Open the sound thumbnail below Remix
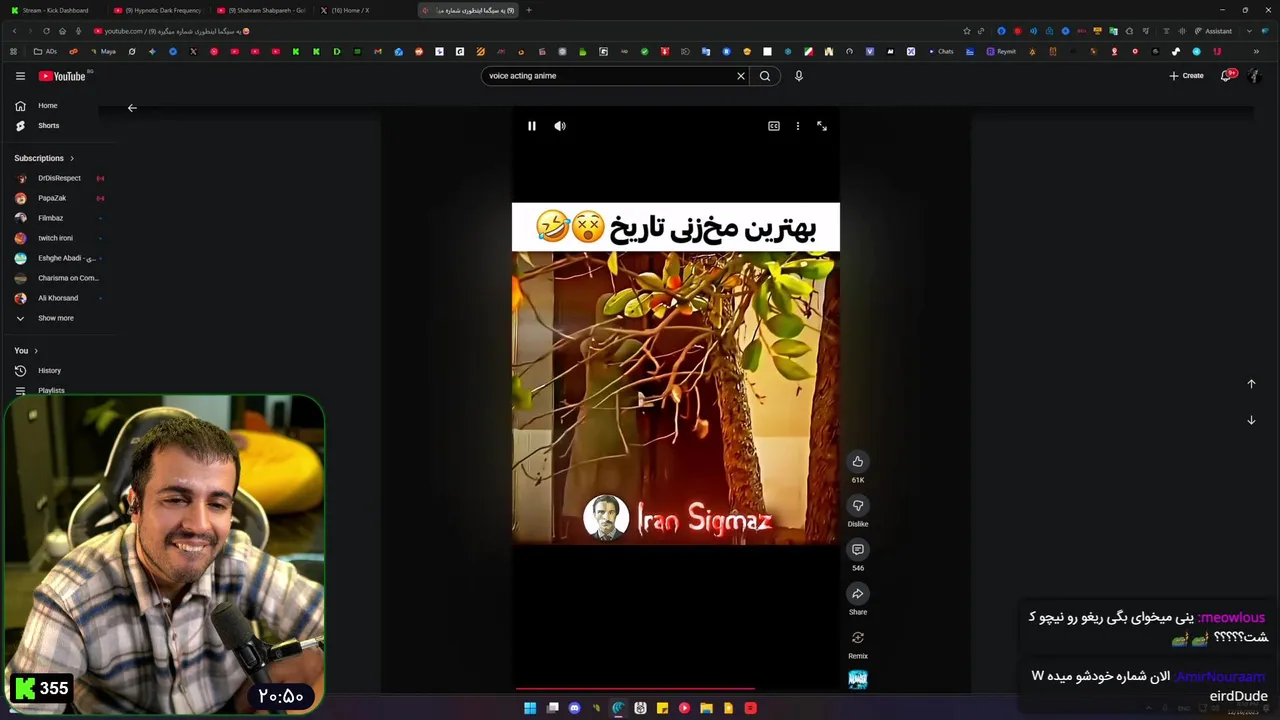1280x720 pixels. (x=858, y=680)
